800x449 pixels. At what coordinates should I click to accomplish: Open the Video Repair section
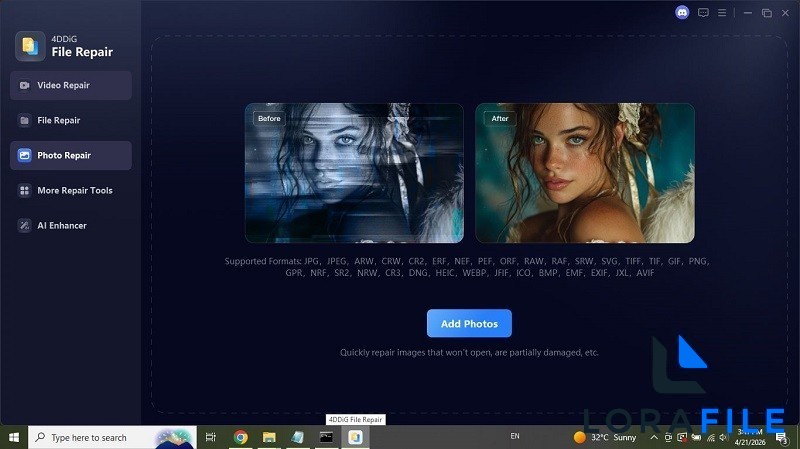(x=70, y=85)
